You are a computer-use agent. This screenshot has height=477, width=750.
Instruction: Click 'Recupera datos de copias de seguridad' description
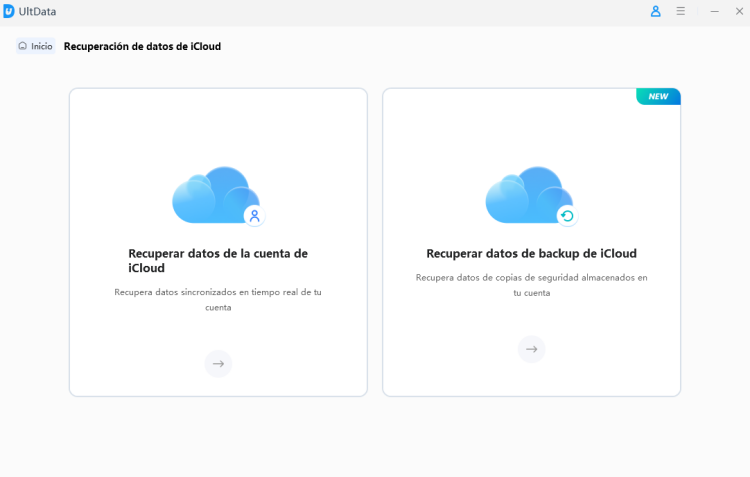[x=531, y=285]
